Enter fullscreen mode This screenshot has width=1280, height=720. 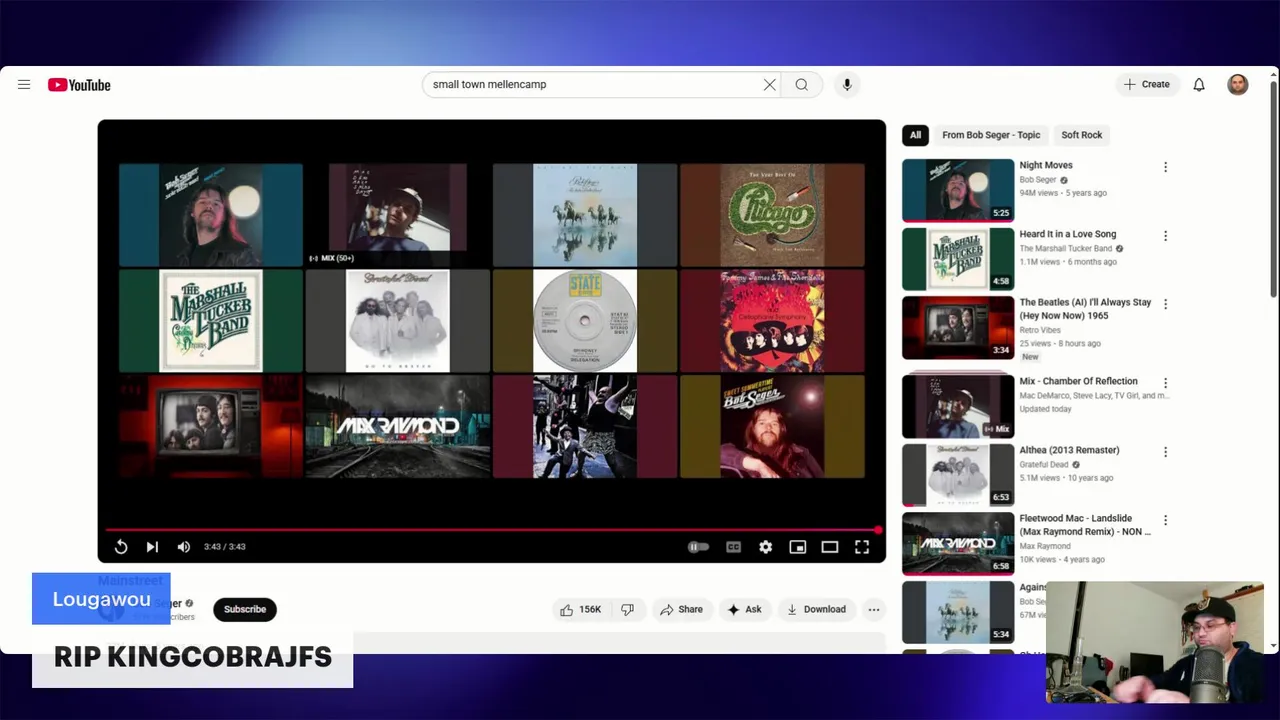pos(862,547)
